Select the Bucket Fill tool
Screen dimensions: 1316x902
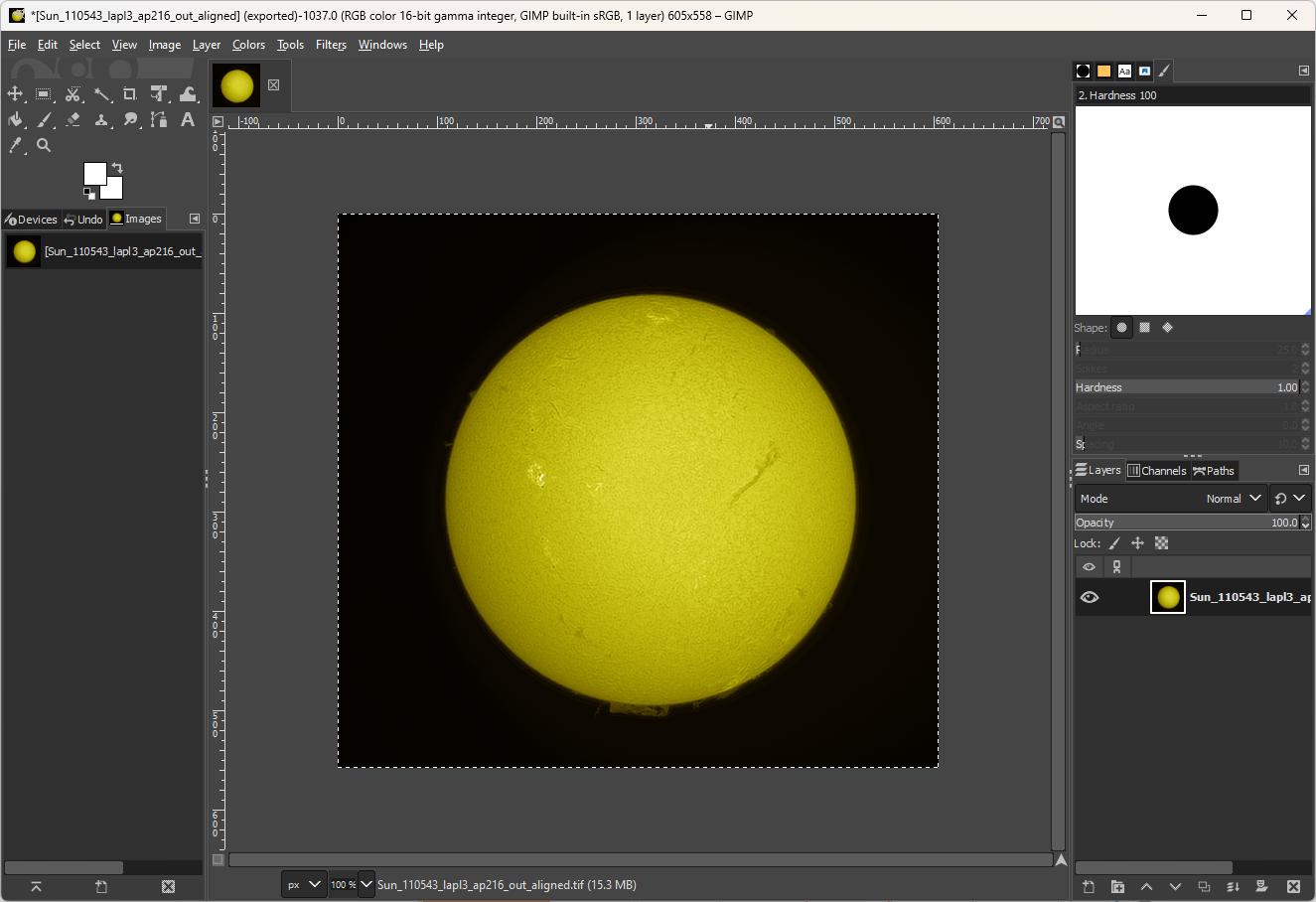point(16,119)
